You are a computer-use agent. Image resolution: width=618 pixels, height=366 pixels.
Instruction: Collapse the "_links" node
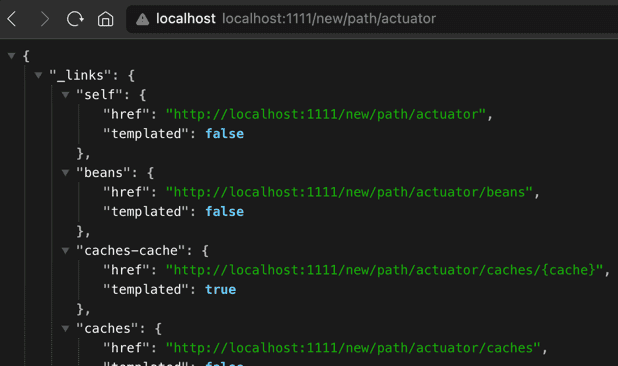[x=38, y=75]
